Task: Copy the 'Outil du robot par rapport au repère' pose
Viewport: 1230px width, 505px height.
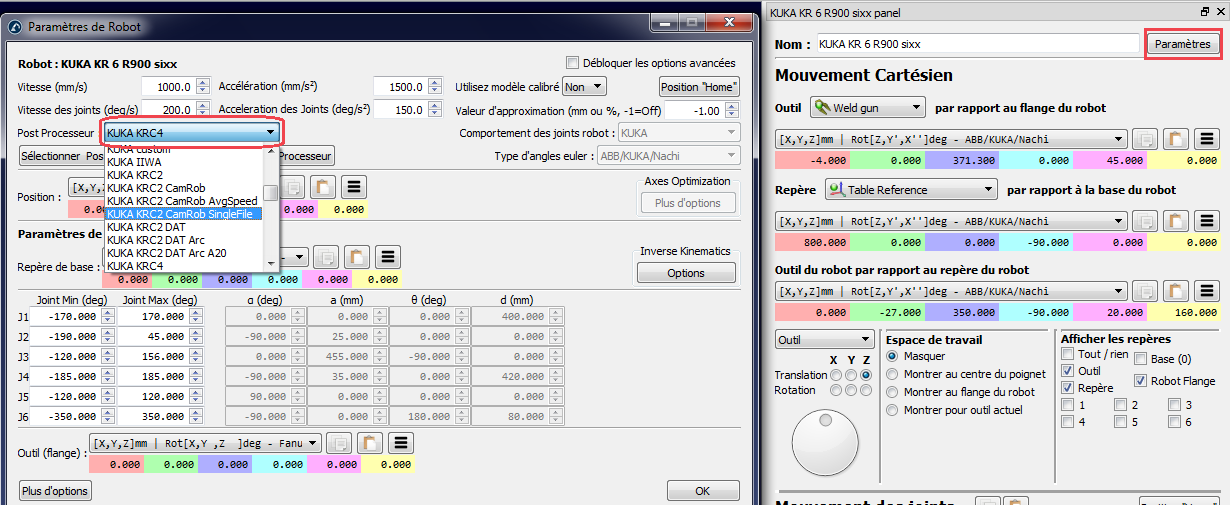Action: tap(1146, 292)
